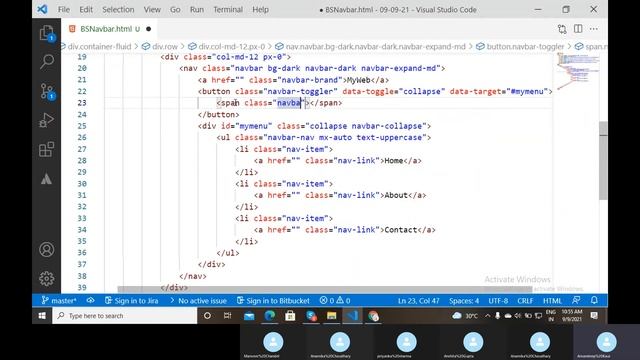This screenshot has height=360, width=640.
Task: Click the text 'Home' on line 28
Action: pos(394,161)
